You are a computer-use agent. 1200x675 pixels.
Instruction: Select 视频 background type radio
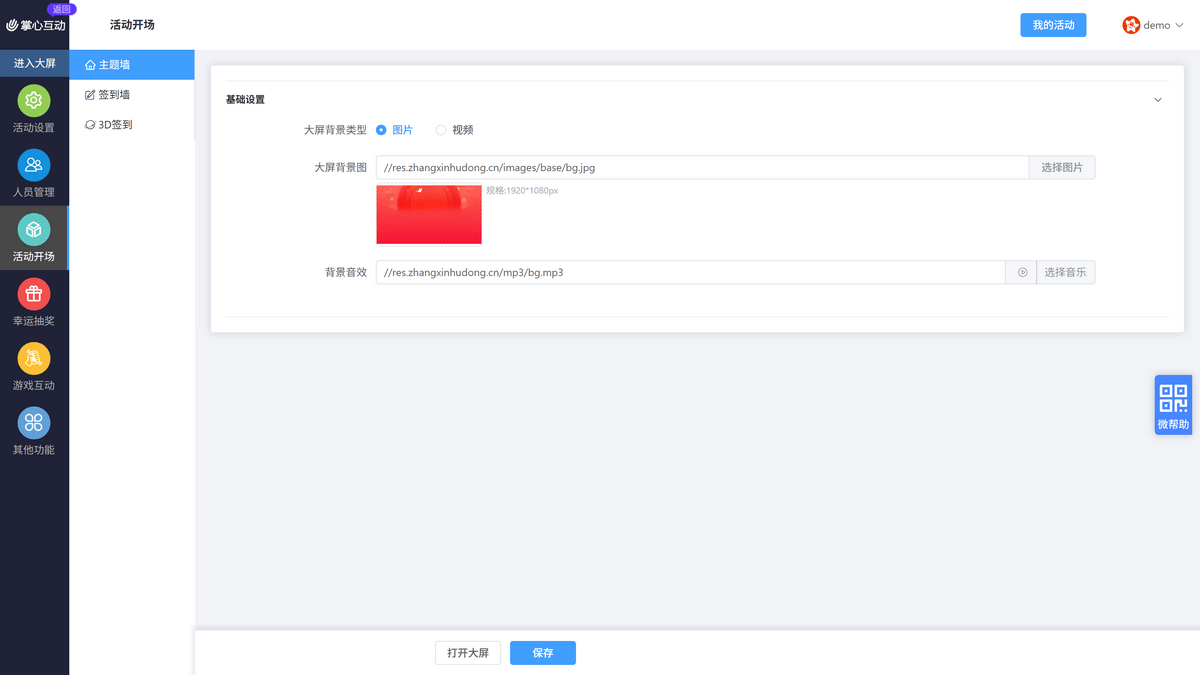pos(441,130)
